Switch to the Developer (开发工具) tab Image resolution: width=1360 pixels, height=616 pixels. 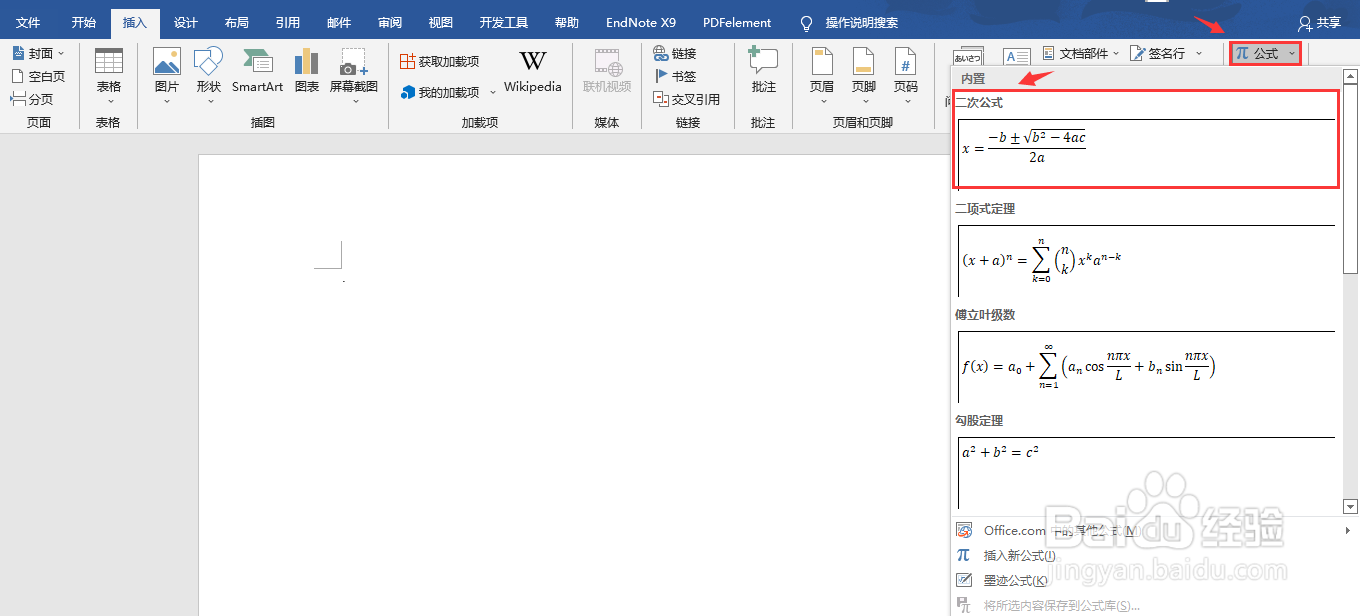[503, 22]
